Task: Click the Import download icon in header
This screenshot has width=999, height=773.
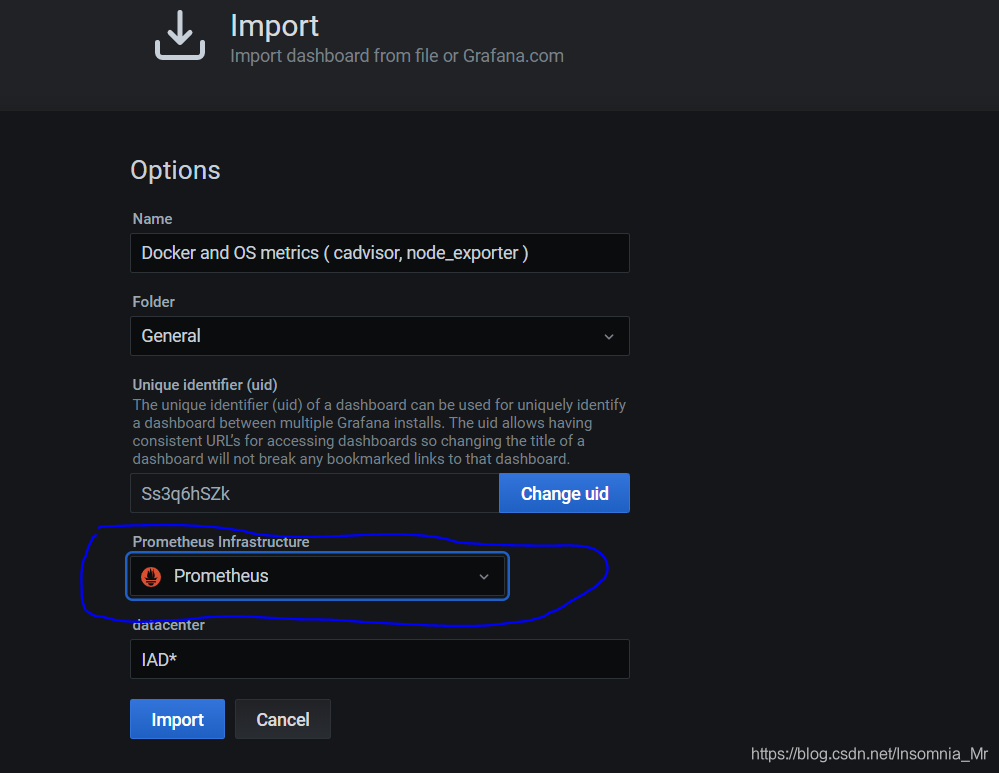Action: point(180,36)
